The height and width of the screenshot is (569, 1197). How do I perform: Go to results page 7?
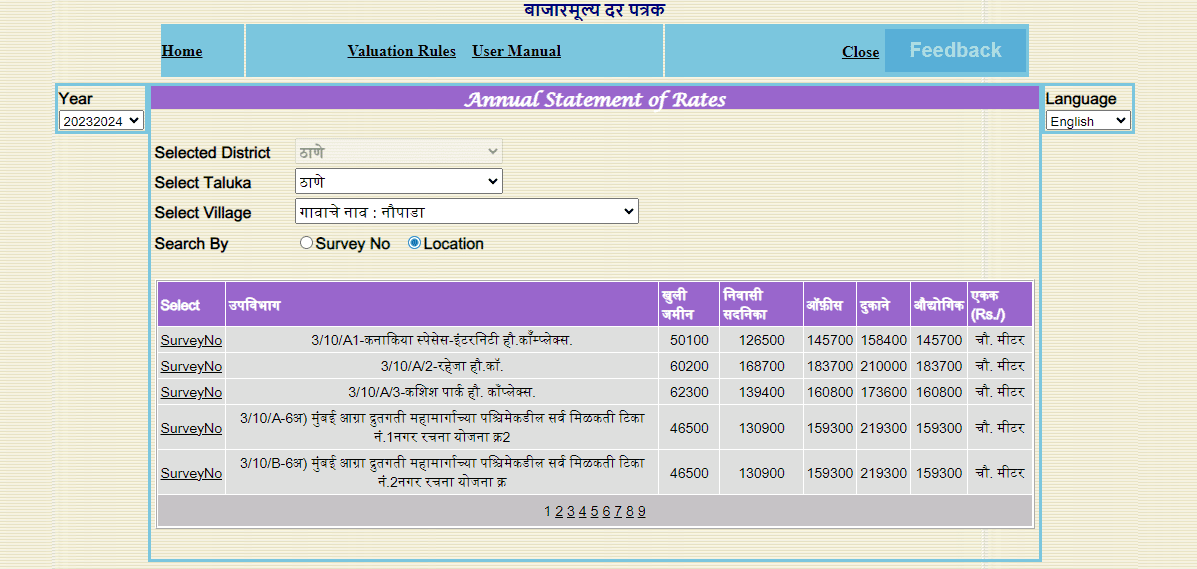coord(618,511)
